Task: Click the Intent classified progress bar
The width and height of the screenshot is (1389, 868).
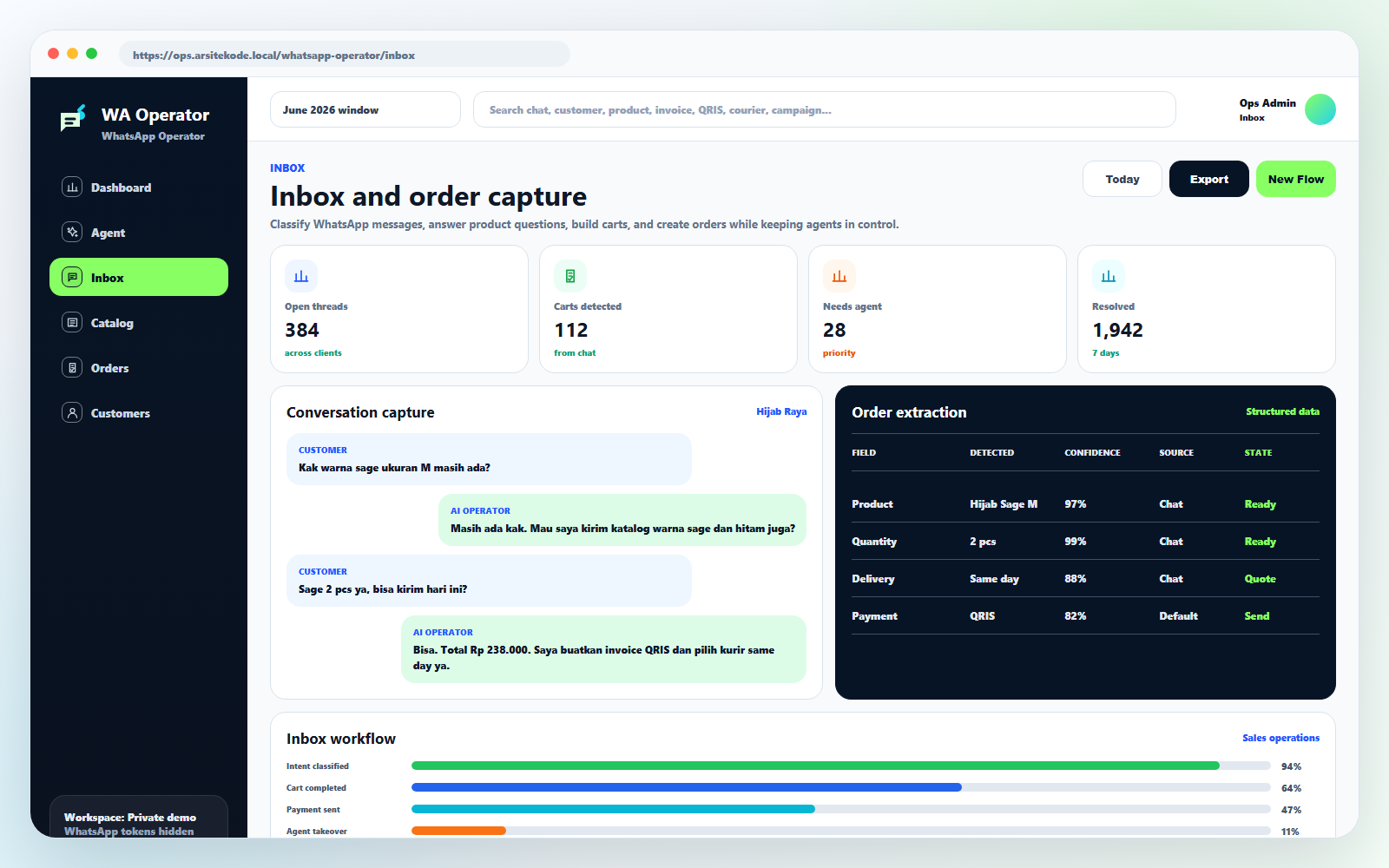Action: [841, 766]
